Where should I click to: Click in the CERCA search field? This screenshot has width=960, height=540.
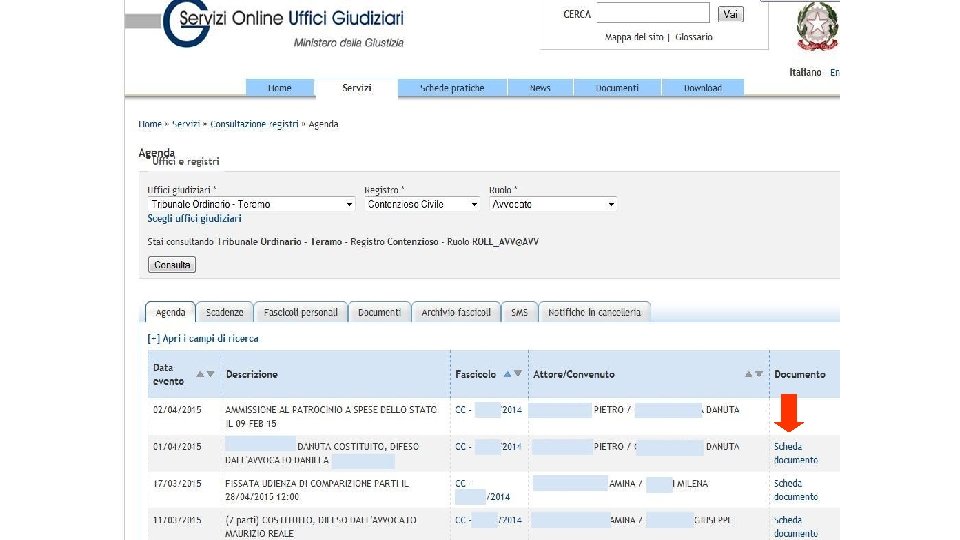coord(653,13)
